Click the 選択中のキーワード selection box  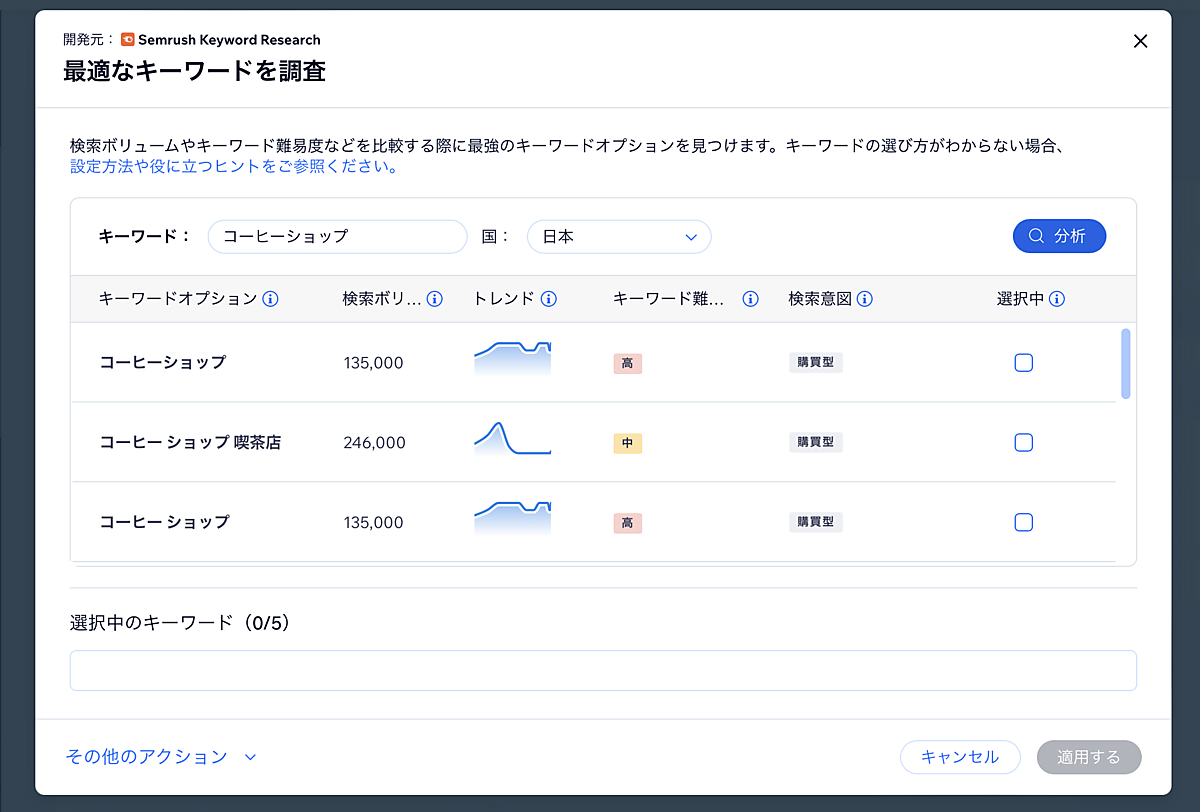tap(603, 670)
